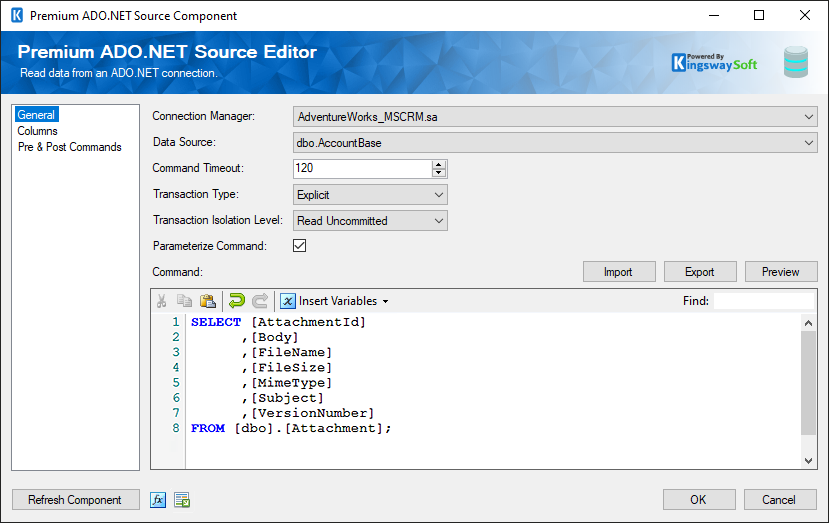Image resolution: width=829 pixels, height=523 pixels.
Task: Click the OK button
Action: coord(699,500)
